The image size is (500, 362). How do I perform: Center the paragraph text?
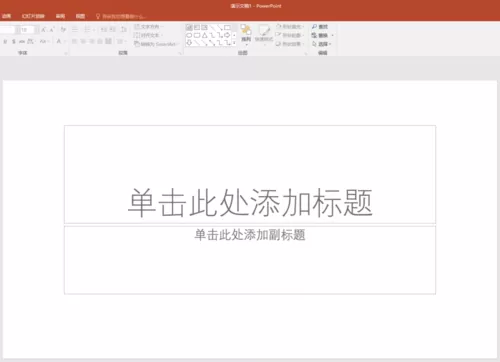coord(83,41)
